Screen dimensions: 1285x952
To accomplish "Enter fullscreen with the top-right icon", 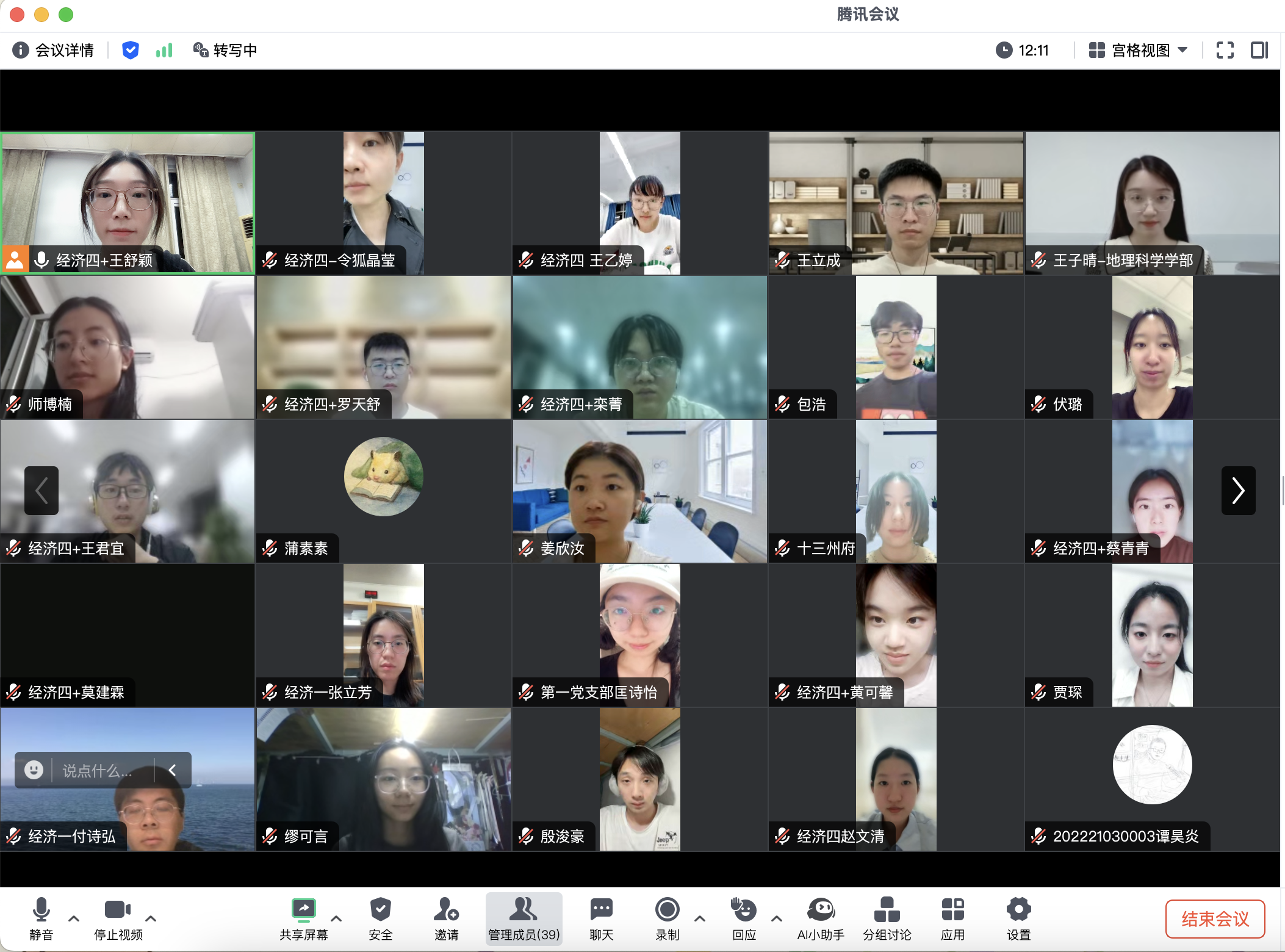I will [x=1224, y=50].
